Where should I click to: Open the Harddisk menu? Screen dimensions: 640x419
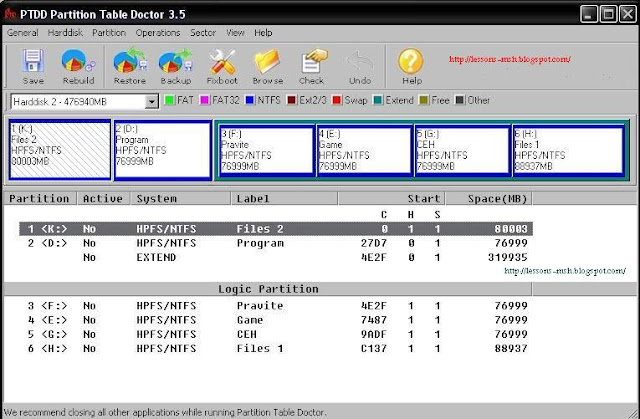tap(65, 33)
